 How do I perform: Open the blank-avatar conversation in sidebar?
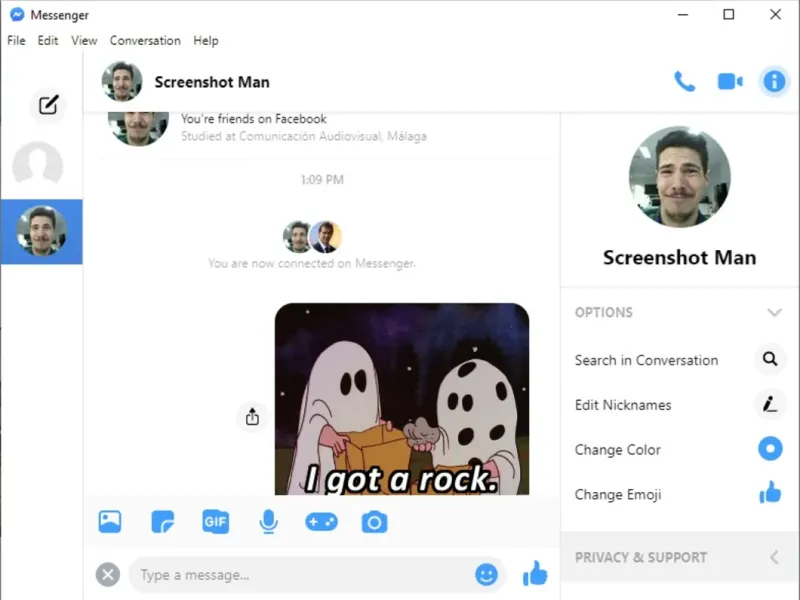pyautogui.click(x=38, y=166)
